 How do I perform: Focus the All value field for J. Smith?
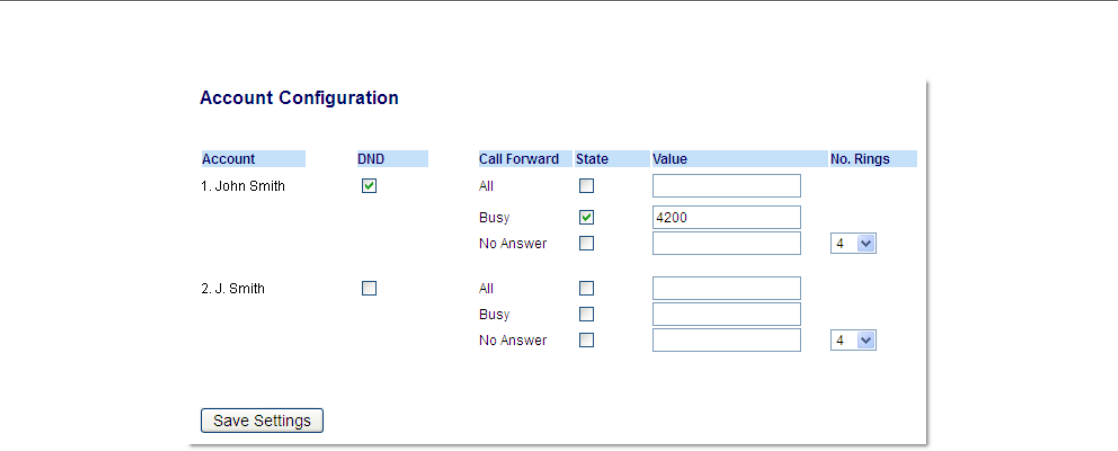tap(727, 288)
